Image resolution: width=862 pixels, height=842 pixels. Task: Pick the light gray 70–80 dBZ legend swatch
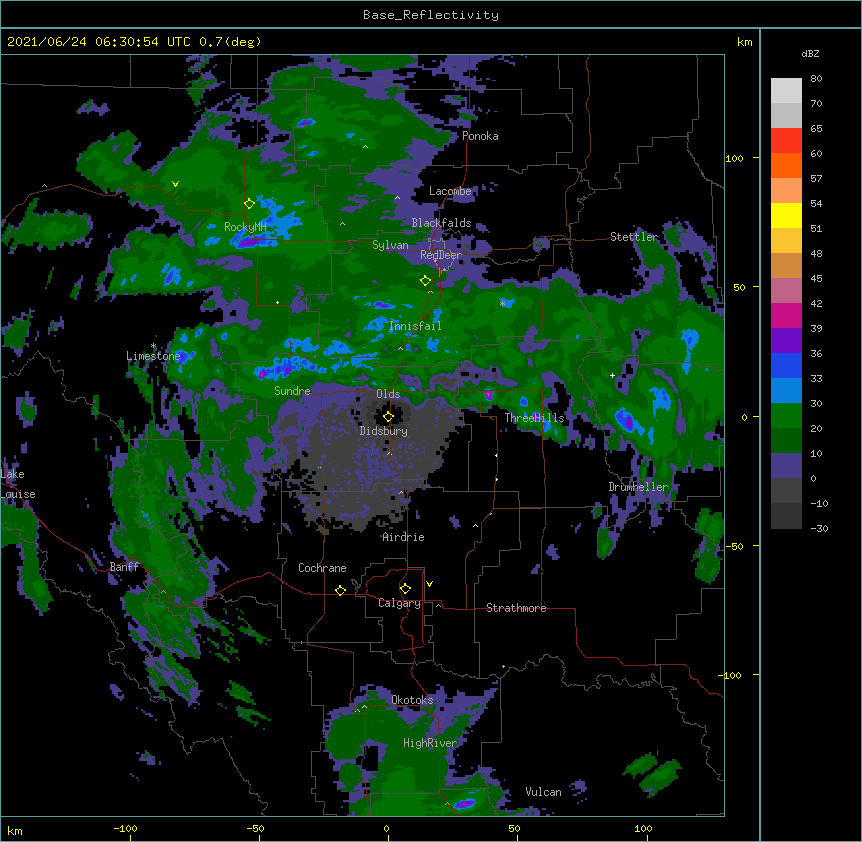[786, 91]
